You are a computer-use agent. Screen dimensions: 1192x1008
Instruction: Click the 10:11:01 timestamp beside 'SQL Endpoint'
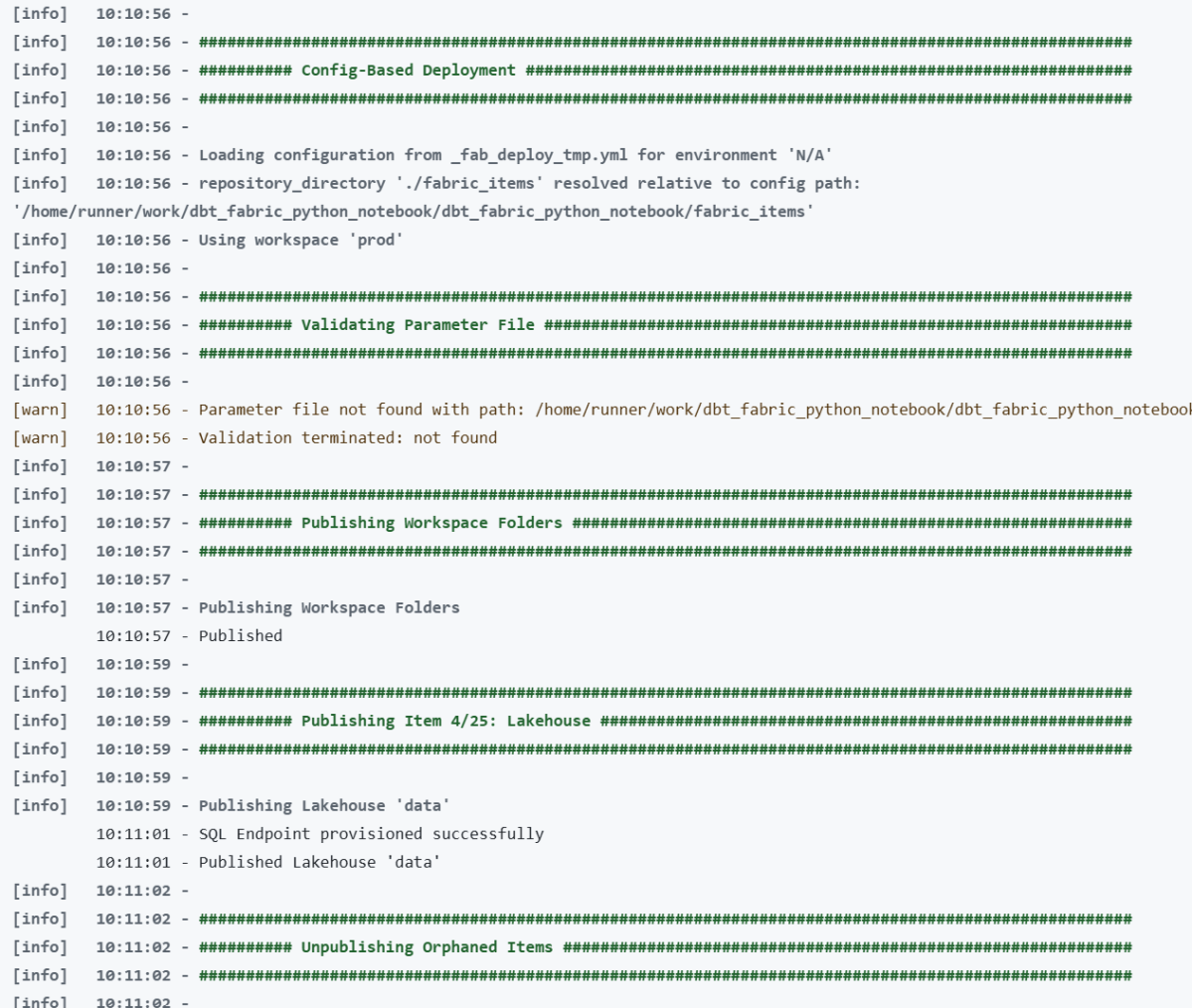(x=137, y=833)
